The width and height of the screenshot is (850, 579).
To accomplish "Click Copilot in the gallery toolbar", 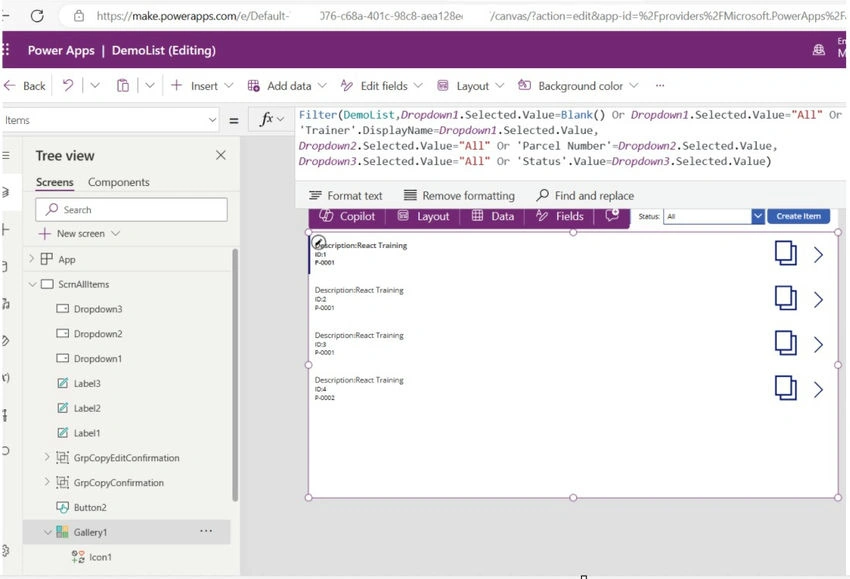I will pyautogui.click(x=347, y=216).
